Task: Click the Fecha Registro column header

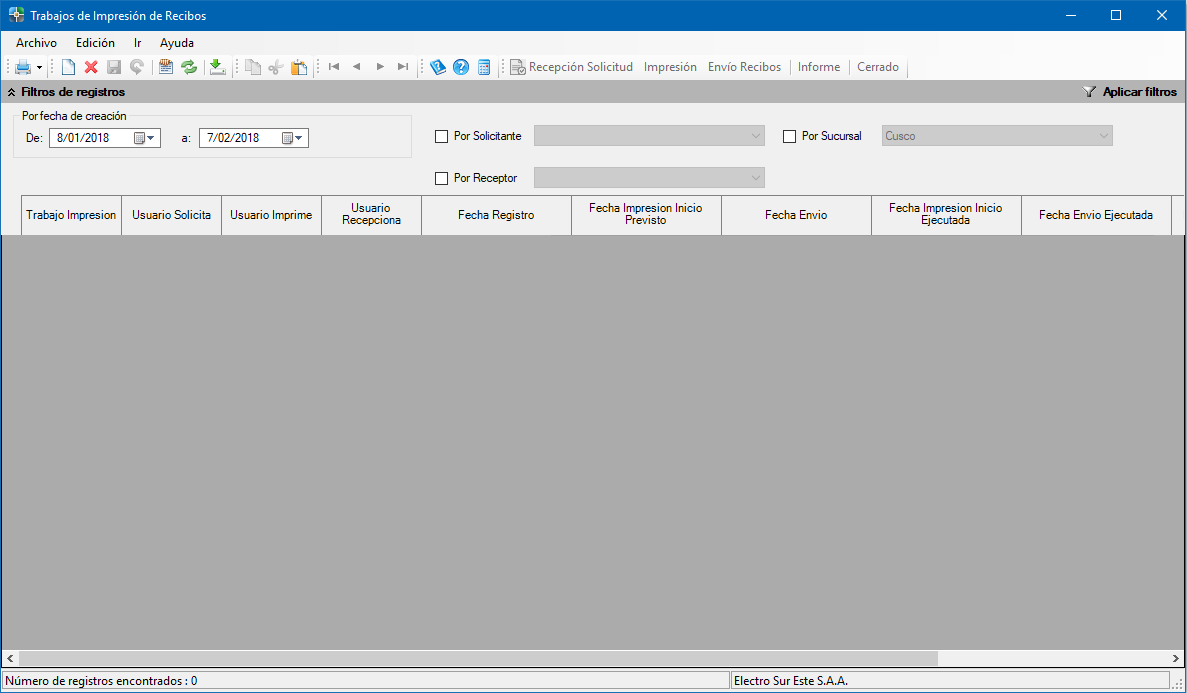Action: point(496,215)
